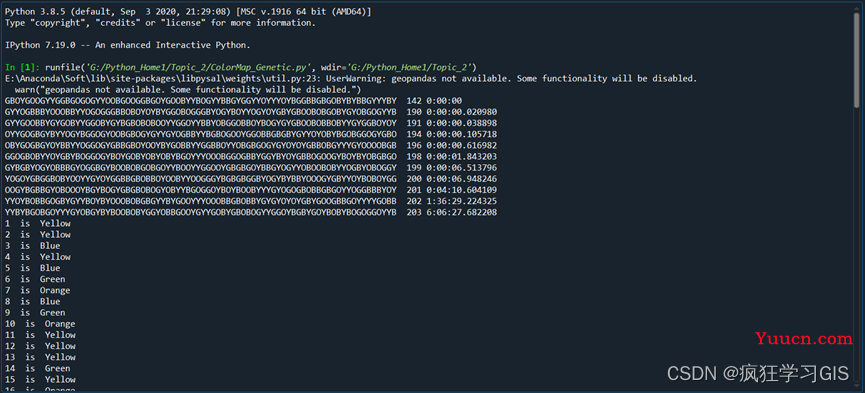865x393 pixels.
Task: Click the timestamp '0:00:00.616982'
Action: click(x=462, y=145)
